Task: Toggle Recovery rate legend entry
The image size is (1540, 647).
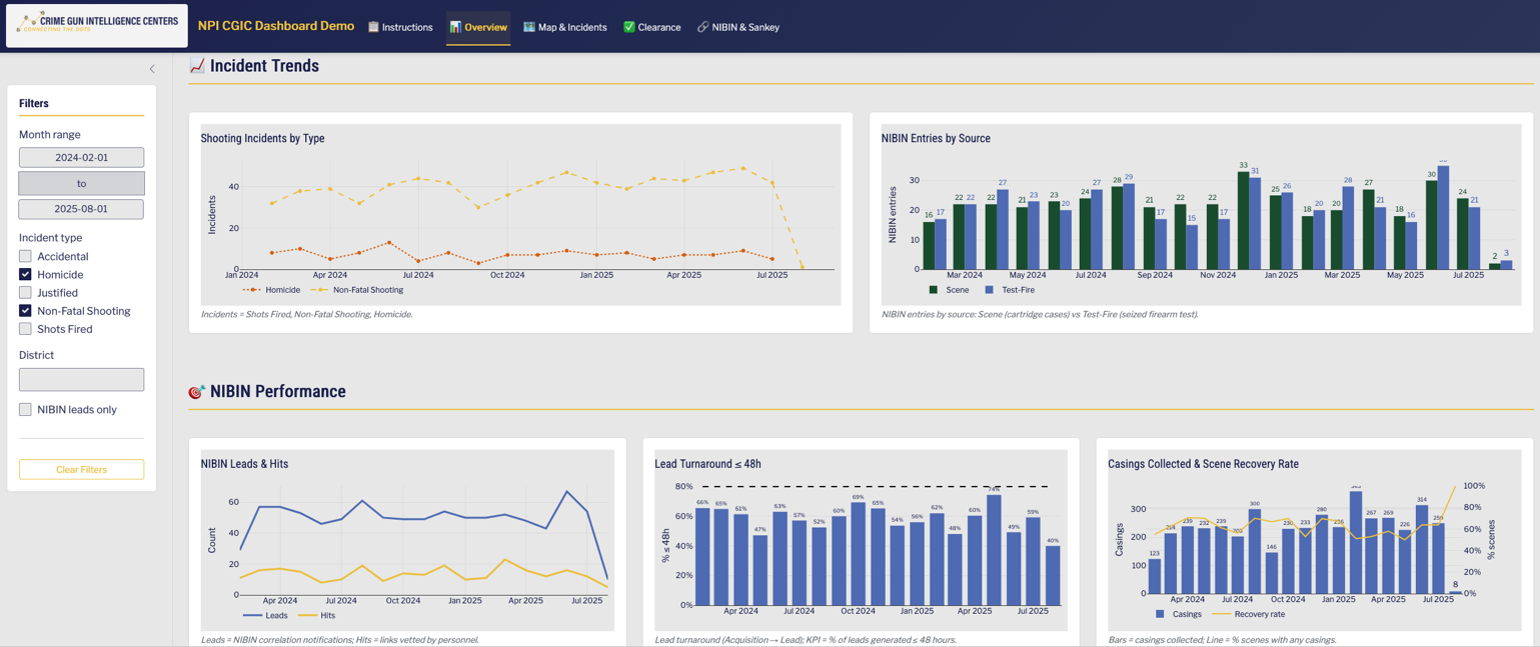Action: tap(1248, 614)
